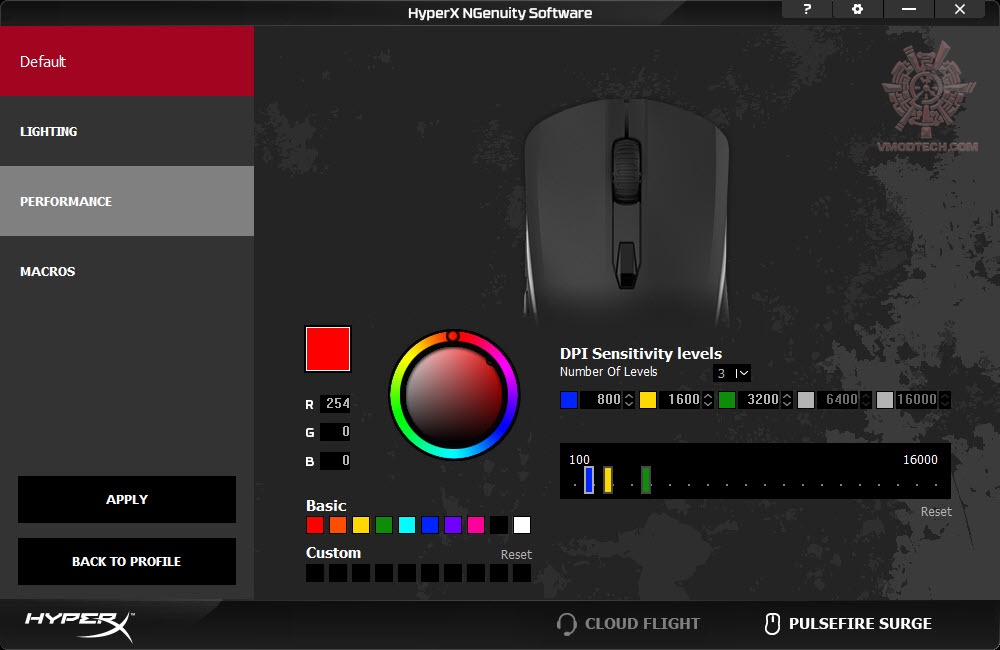Click the HyperX logo
The image size is (1000, 650).
coord(80,625)
